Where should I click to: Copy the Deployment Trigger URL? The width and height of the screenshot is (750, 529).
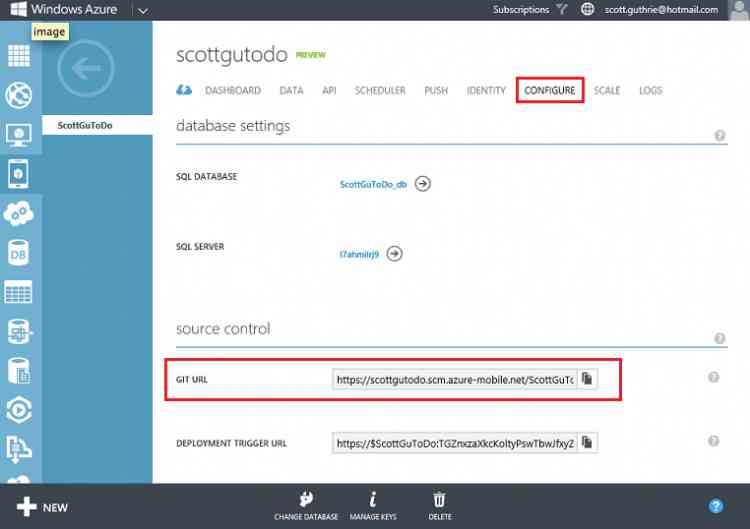pyautogui.click(x=587, y=442)
